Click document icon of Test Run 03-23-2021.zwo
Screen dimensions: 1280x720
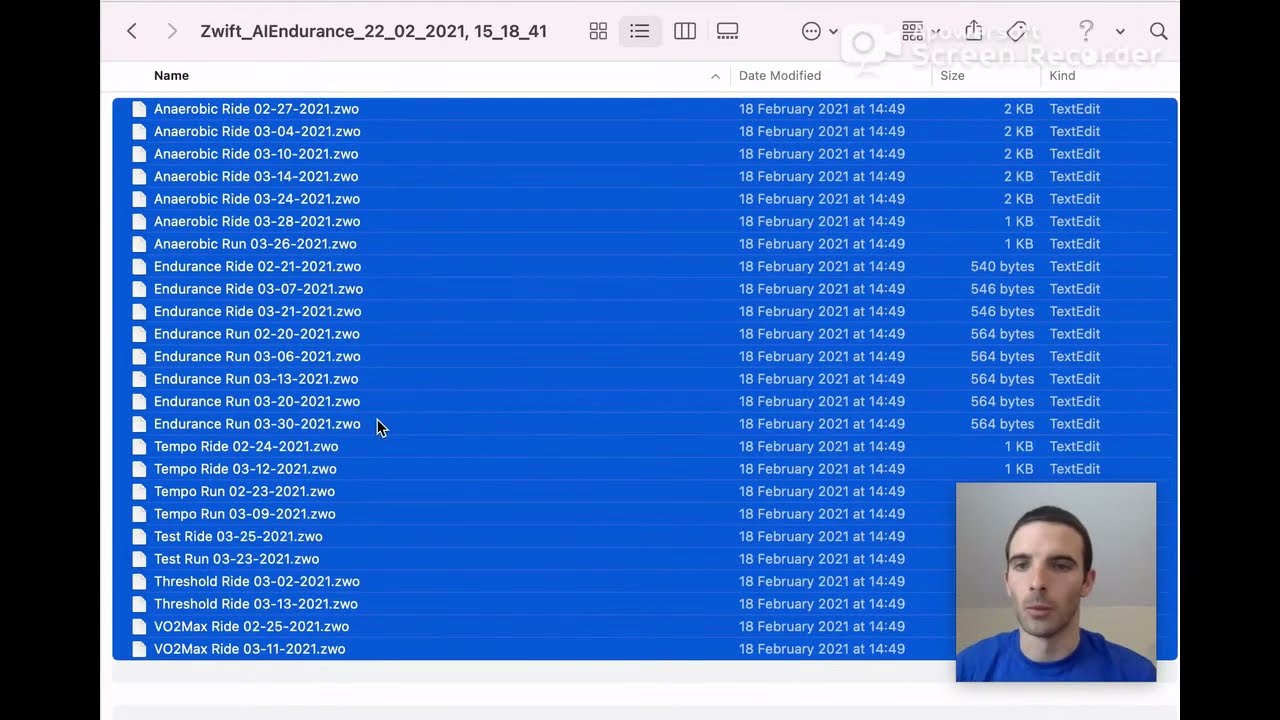click(139, 559)
